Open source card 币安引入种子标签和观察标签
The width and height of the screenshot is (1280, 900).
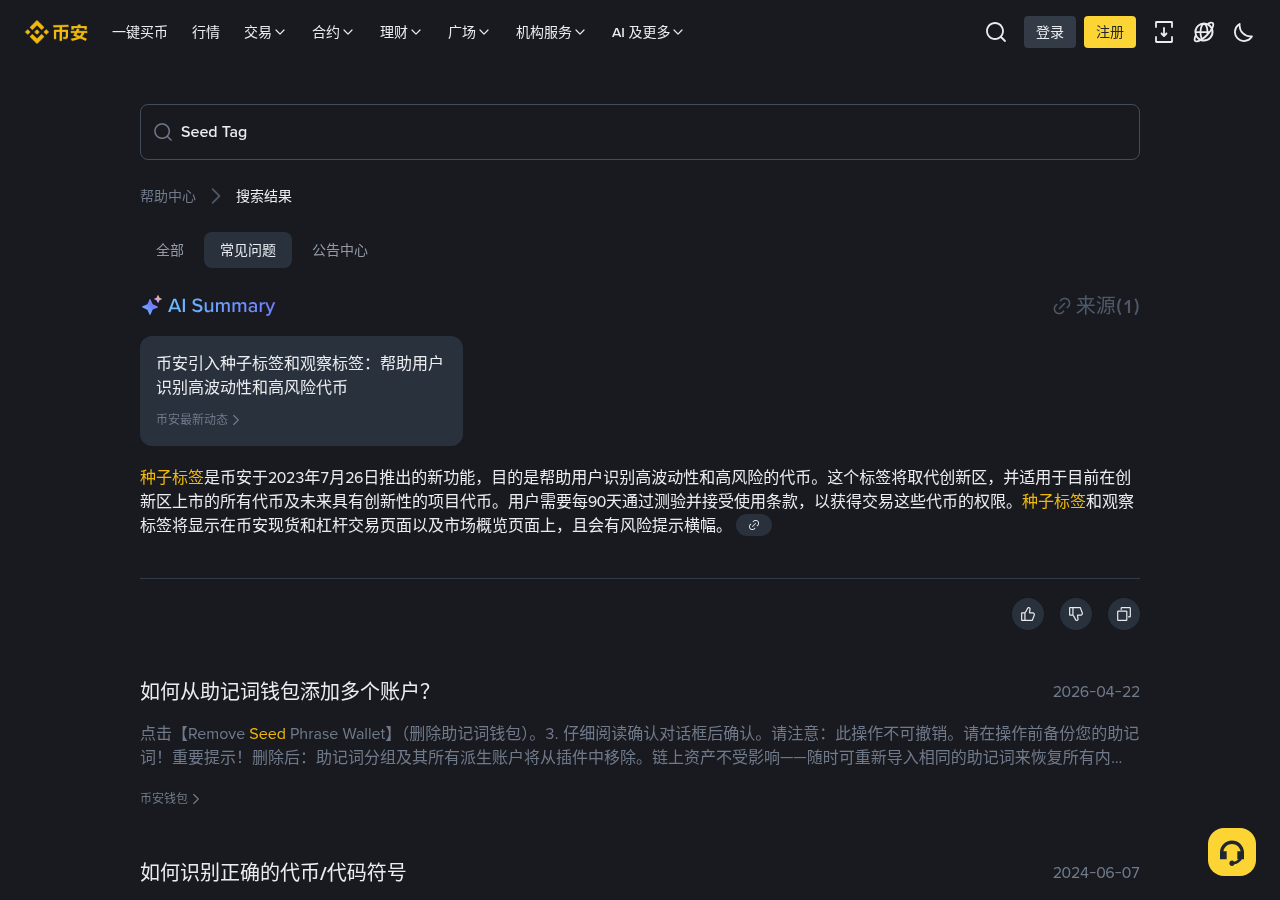point(301,391)
